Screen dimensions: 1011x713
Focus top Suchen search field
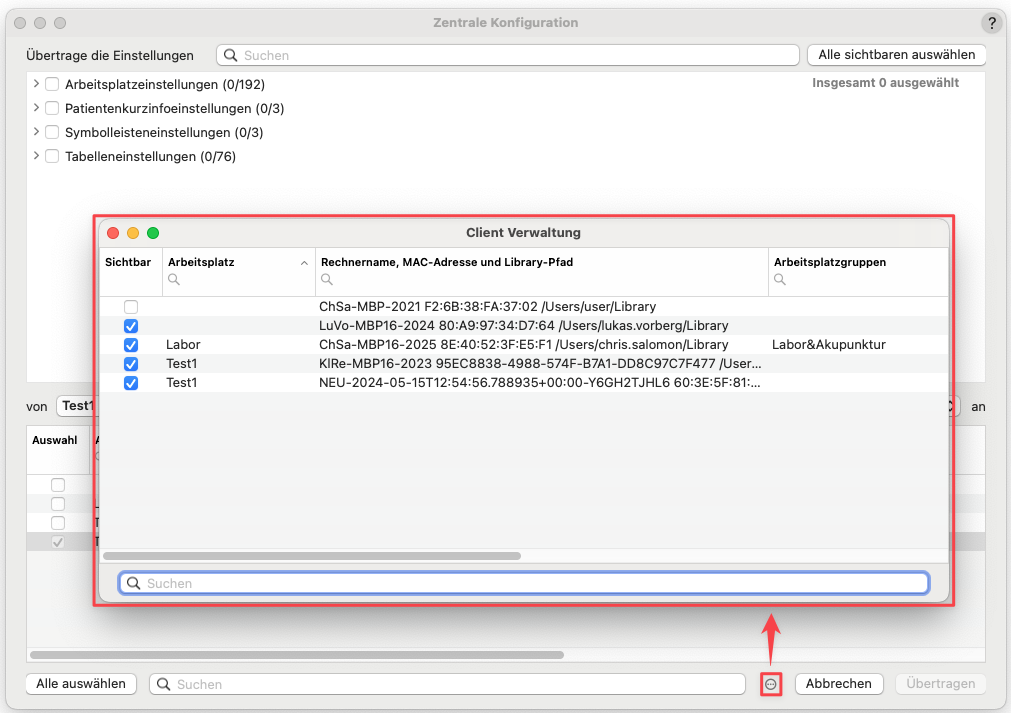(508, 55)
